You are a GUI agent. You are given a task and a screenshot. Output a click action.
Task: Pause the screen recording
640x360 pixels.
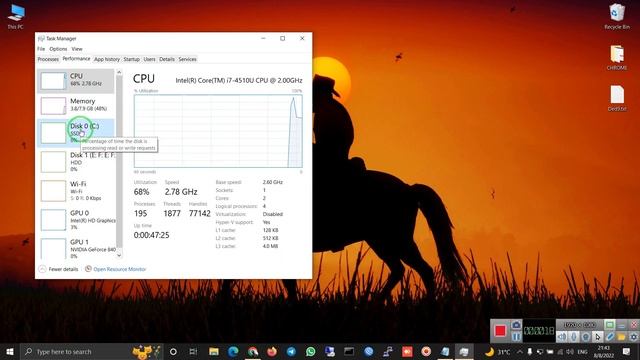coord(516,337)
